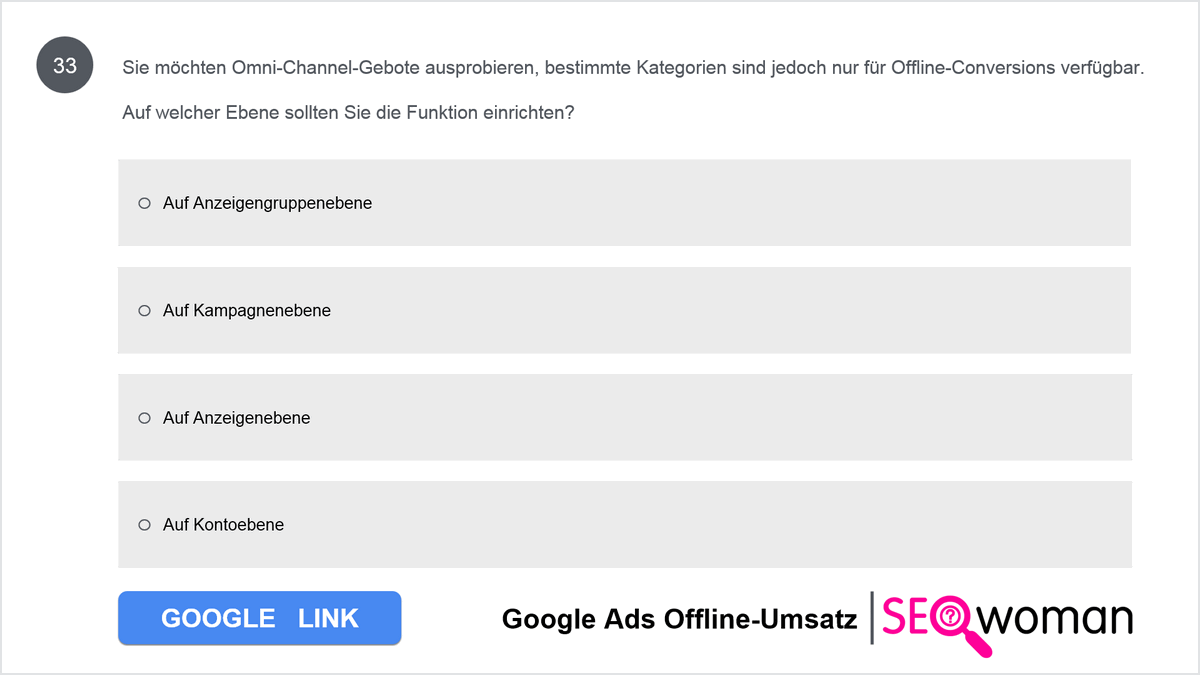The image size is (1200, 675).
Task: Click the Auf Anzeigenebene answer label
Action: click(x=236, y=418)
